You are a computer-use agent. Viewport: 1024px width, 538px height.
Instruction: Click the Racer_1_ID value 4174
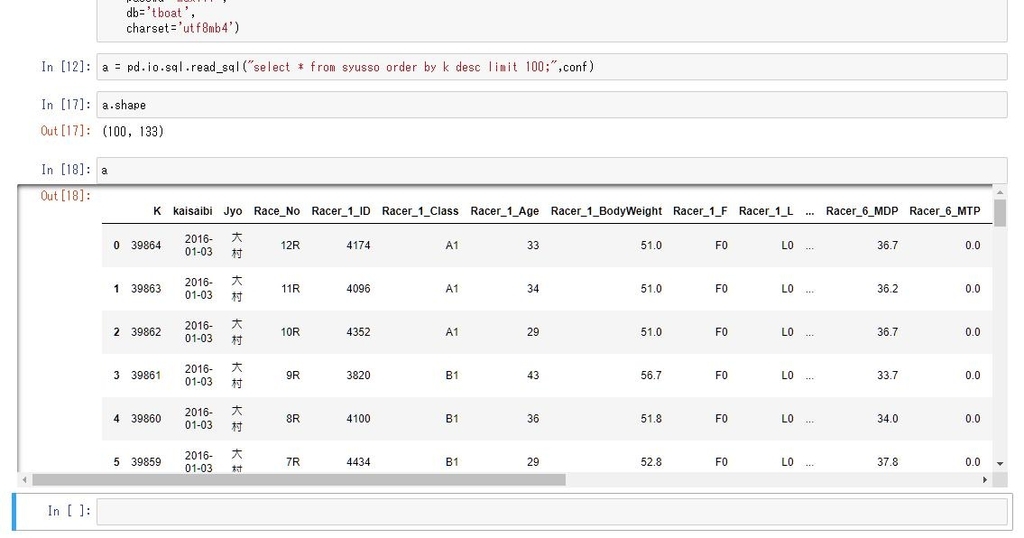(x=359, y=245)
